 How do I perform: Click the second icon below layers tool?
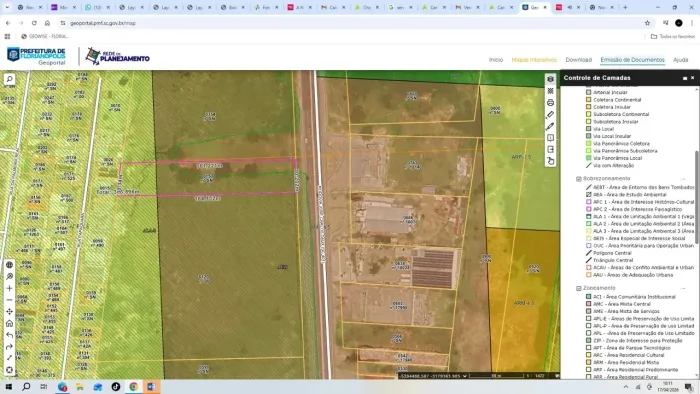click(x=550, y=91)
